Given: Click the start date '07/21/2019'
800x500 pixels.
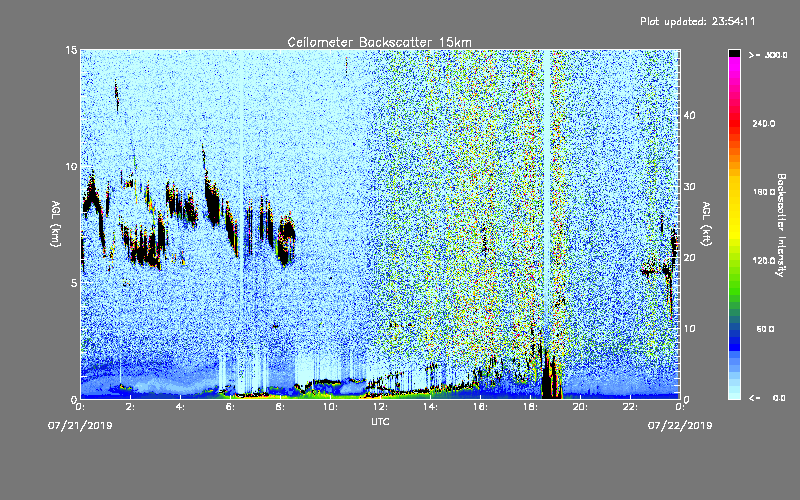Looking at the screenshot, I should click(80, 426).
